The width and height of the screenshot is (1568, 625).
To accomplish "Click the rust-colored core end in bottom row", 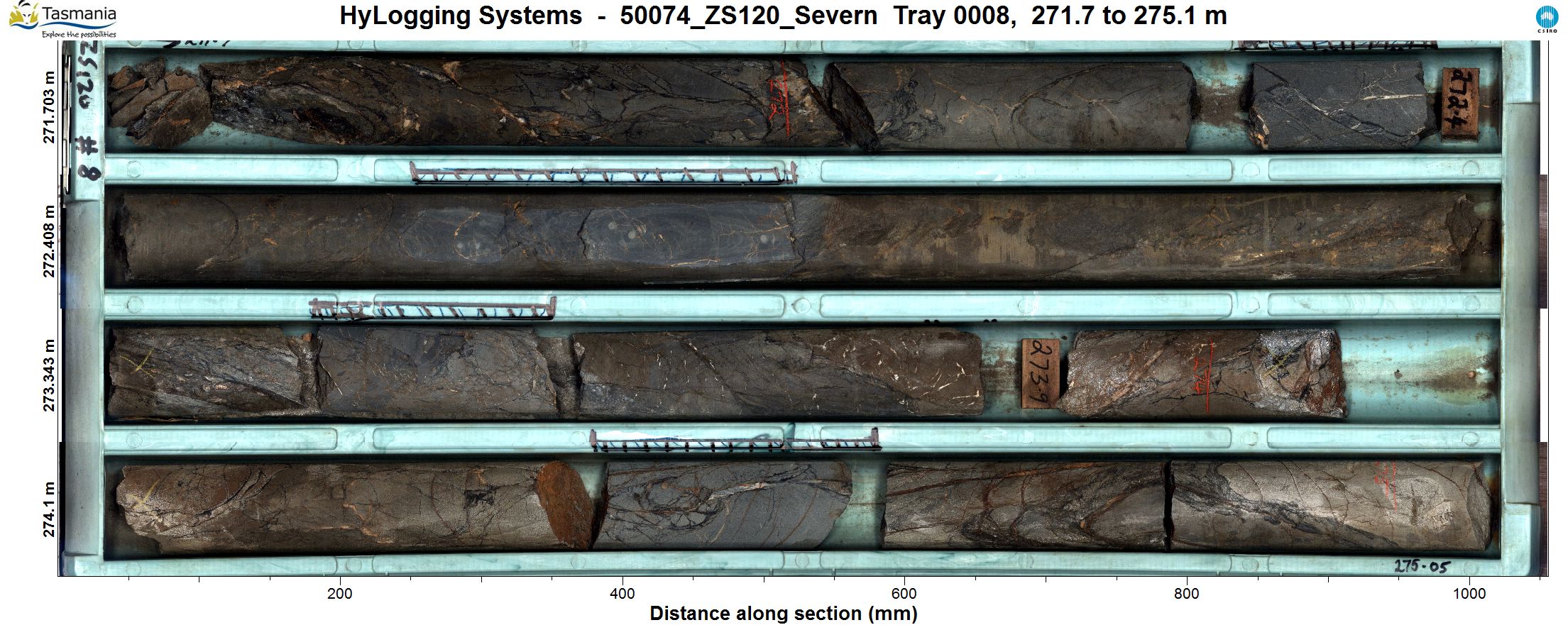I will click(564, 504).
